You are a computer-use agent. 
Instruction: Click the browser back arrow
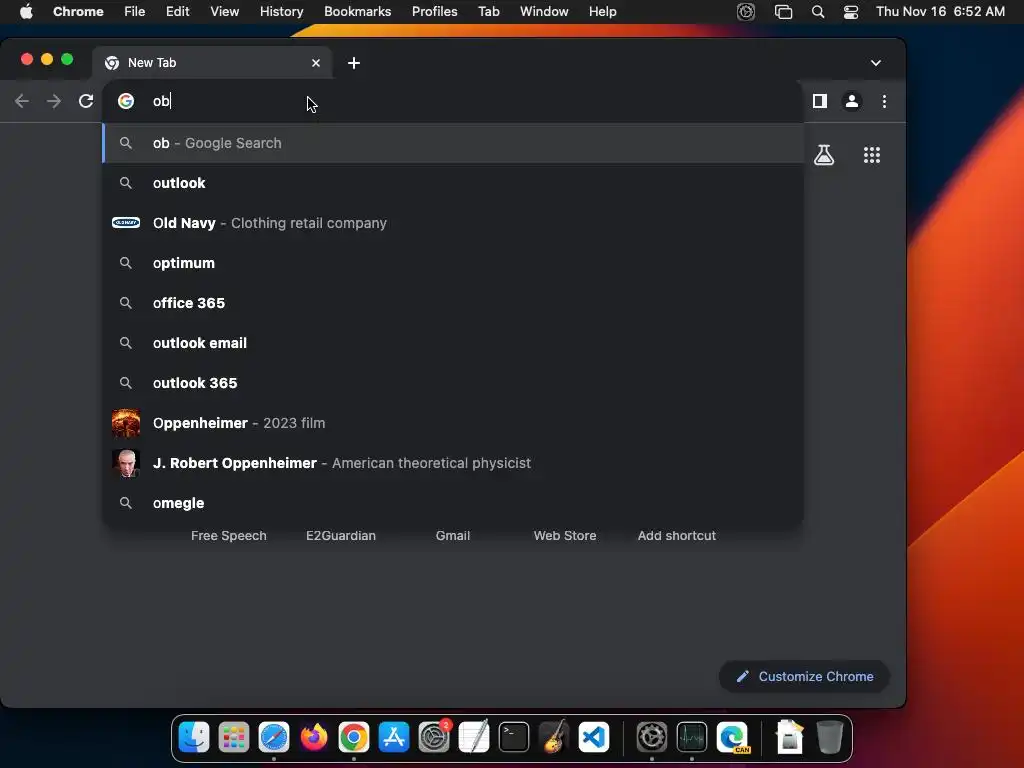(x=22, y=101)
